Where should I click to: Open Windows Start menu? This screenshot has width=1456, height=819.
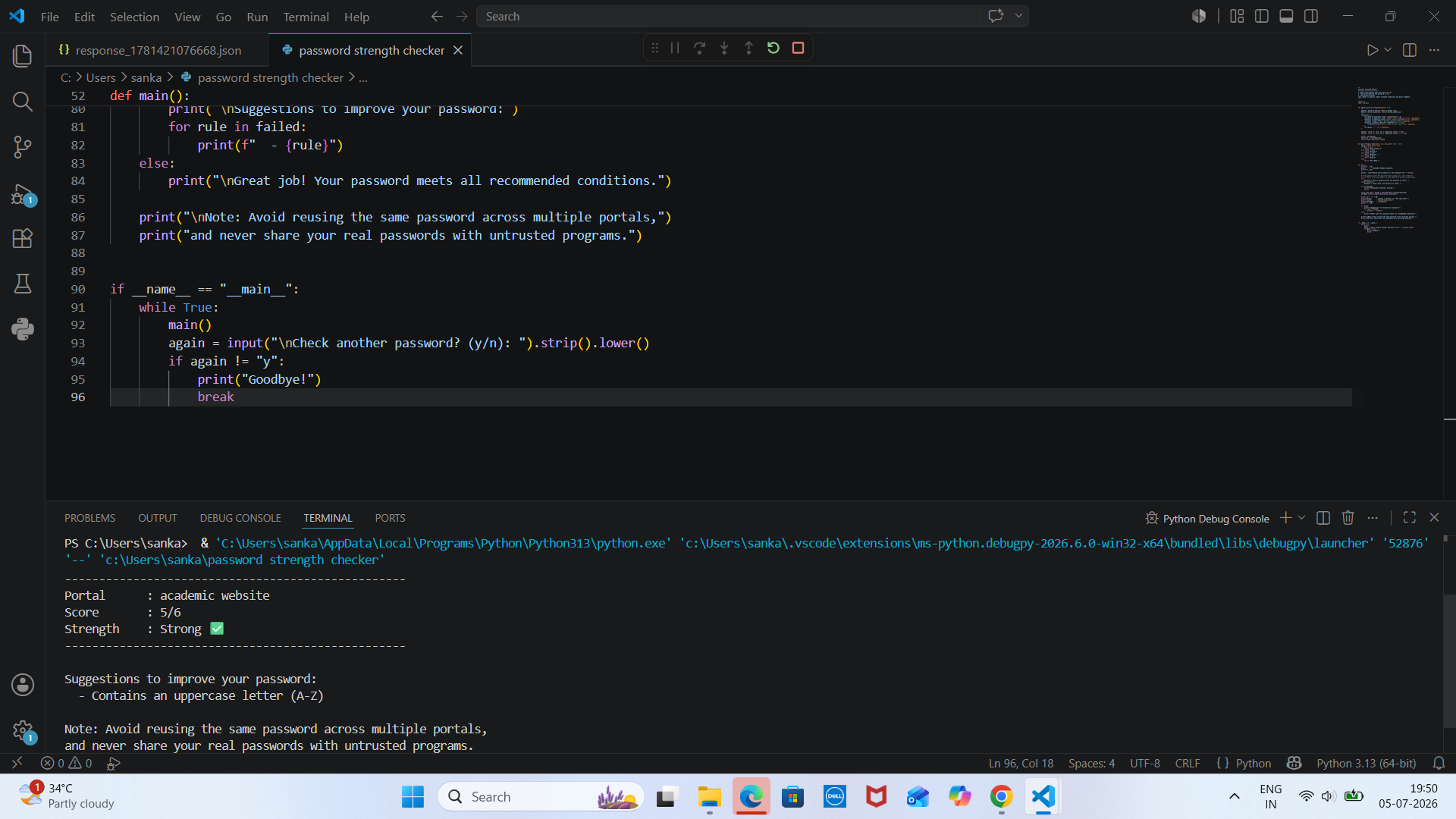click(413, 796)
